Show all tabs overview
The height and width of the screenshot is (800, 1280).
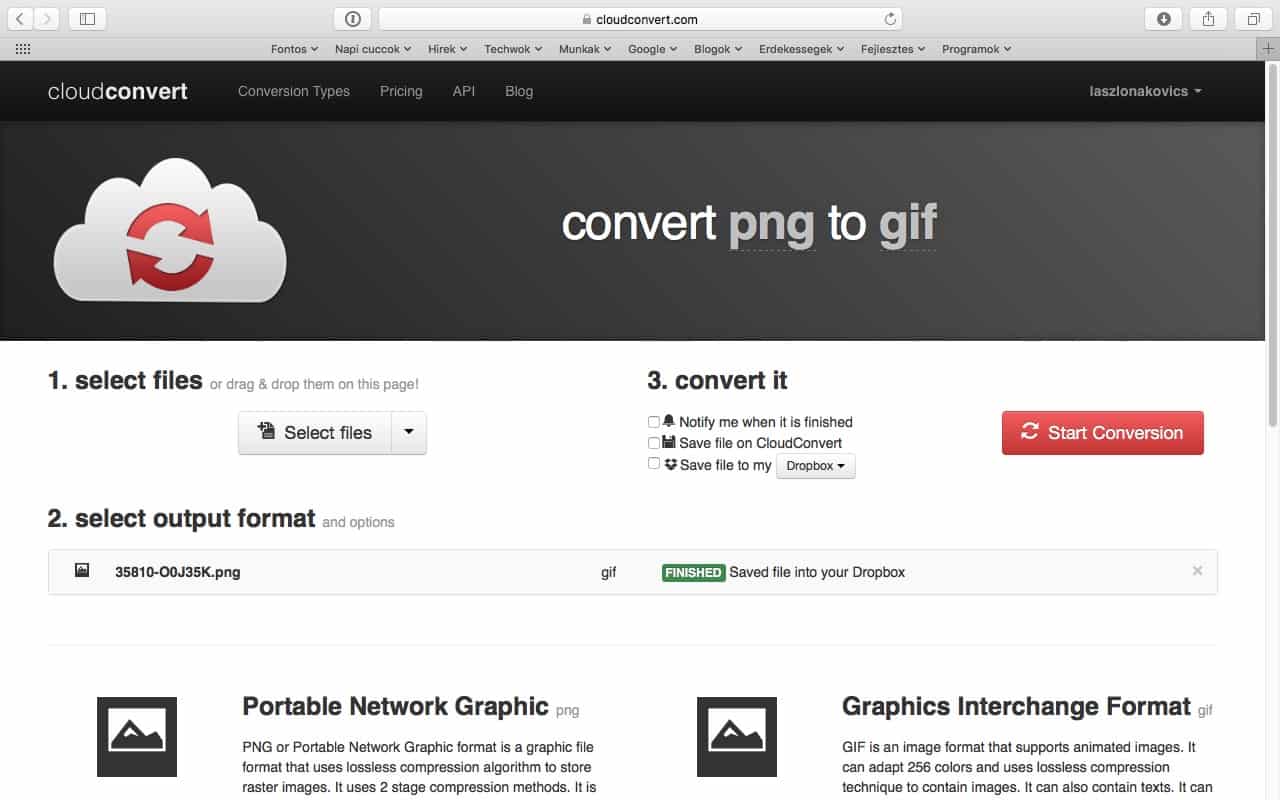(1253, 19)
